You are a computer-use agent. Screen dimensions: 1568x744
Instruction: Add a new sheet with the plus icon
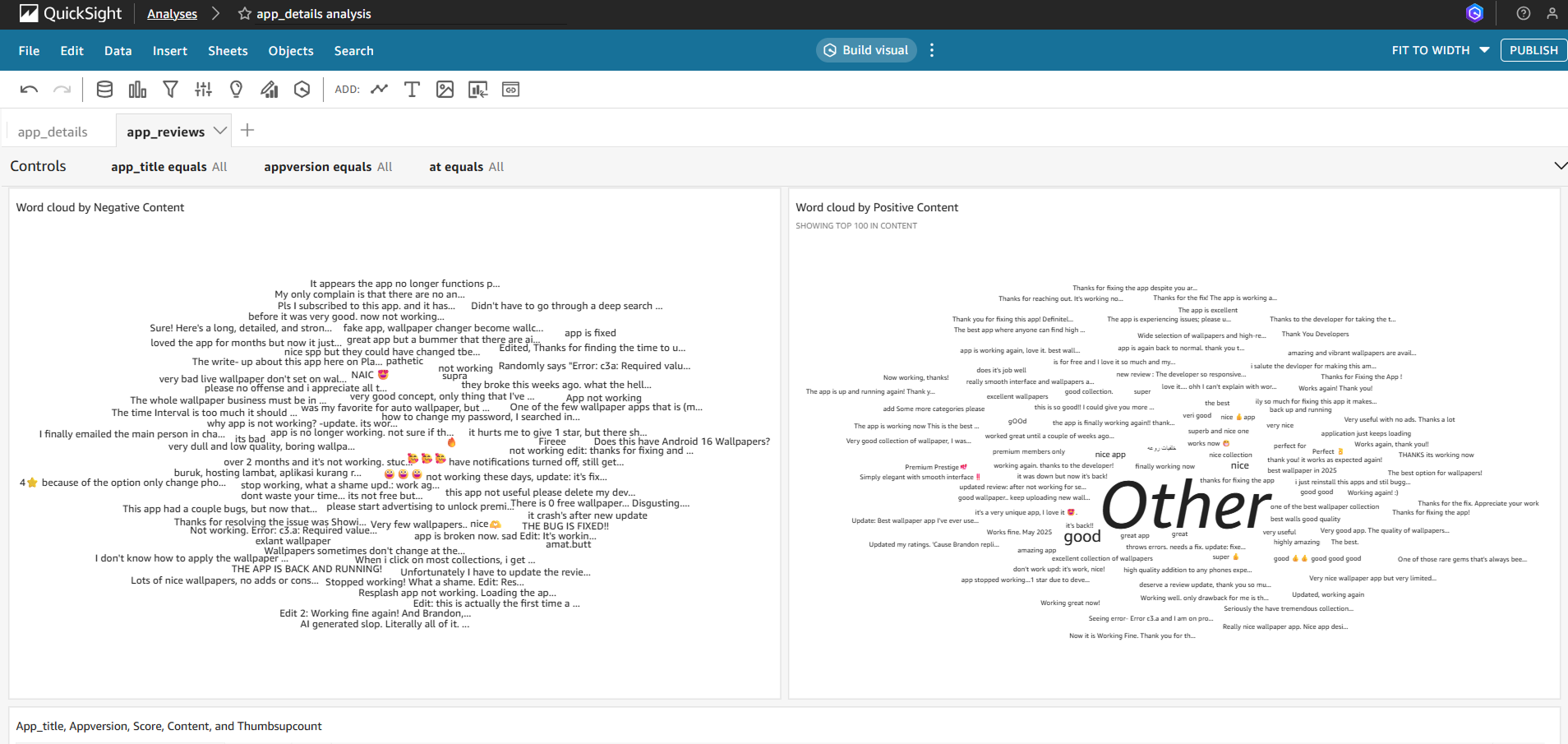247,131
